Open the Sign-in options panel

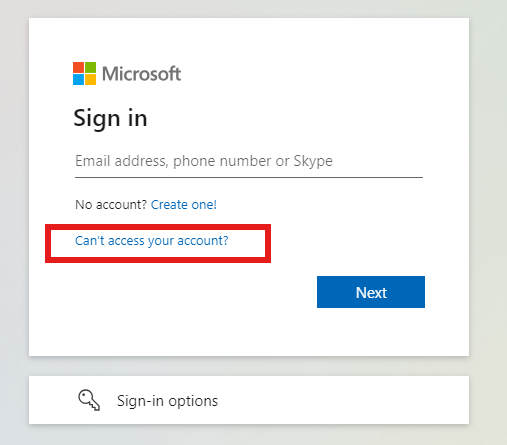click(x=249, y=400)
